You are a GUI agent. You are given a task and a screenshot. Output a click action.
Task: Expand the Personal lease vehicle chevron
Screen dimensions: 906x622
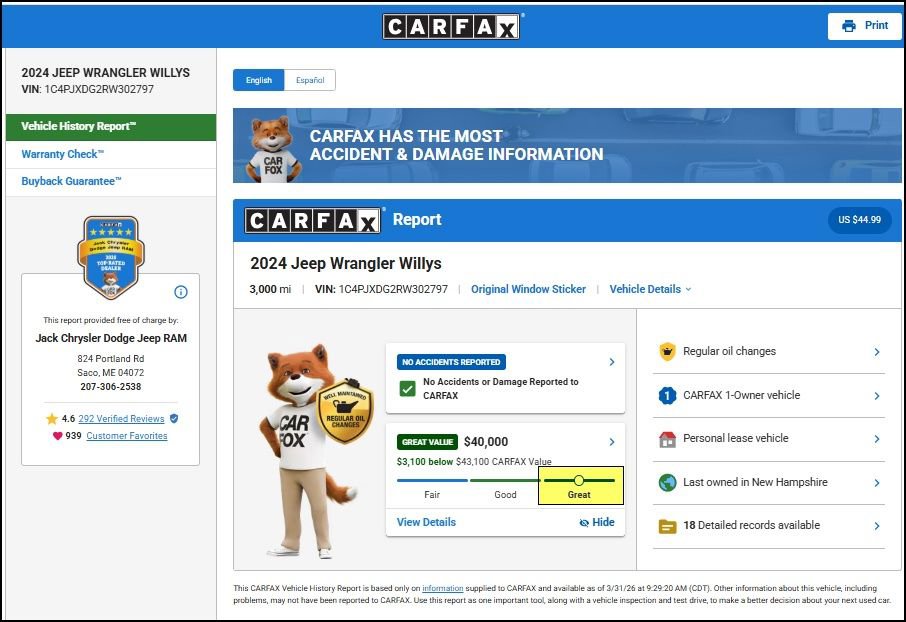point(877,439)
